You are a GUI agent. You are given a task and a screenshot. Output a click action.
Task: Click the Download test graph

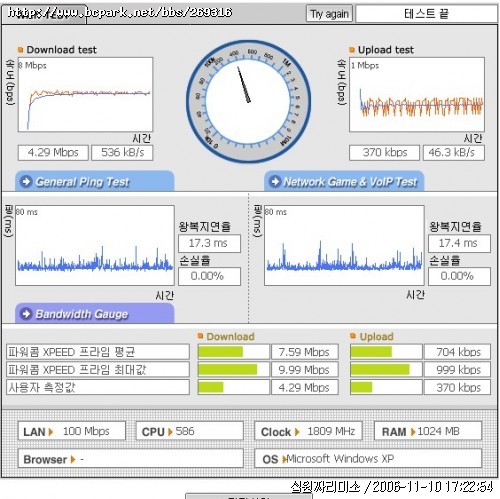[x=85, y=95]
